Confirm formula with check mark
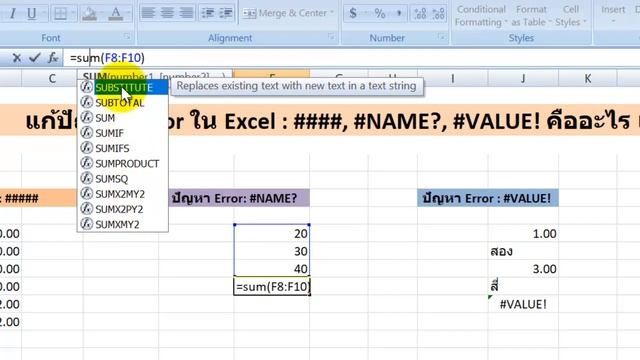Viewport: 640px width, 360px height. [35, 58]
